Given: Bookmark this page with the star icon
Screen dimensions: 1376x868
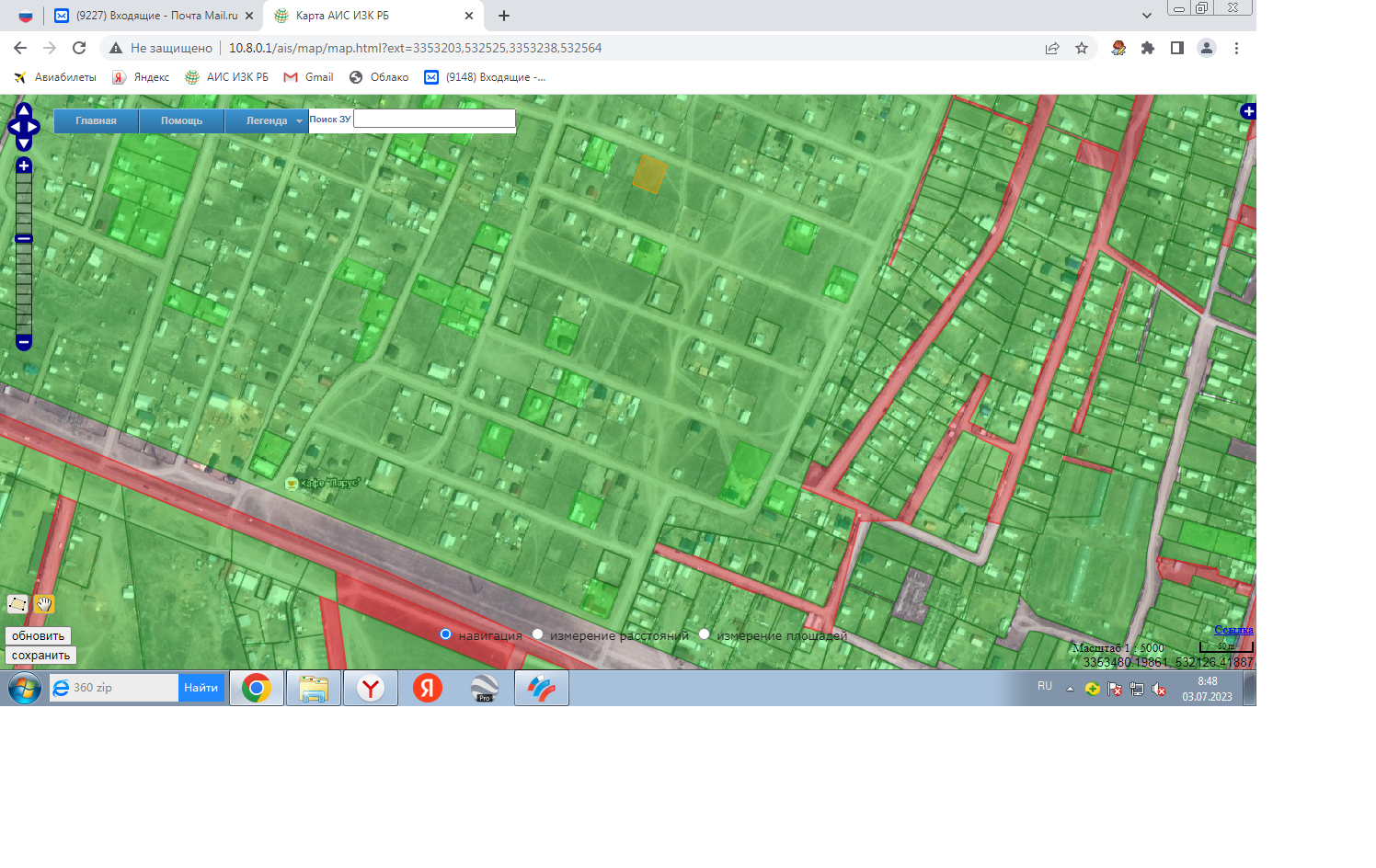Looking at the screenshot, I should click(1082, 48).
